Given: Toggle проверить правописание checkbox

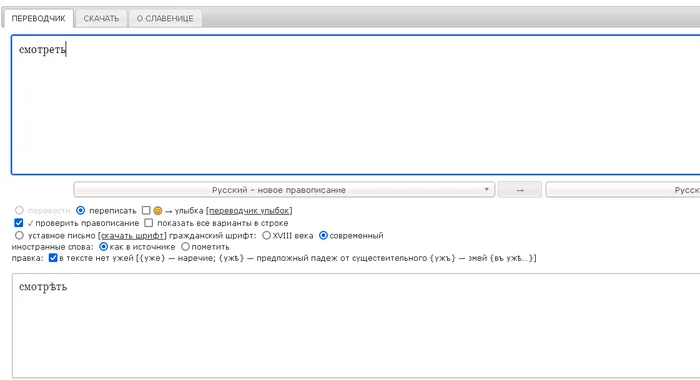Looking at the screenshot, I should (19, 223).
